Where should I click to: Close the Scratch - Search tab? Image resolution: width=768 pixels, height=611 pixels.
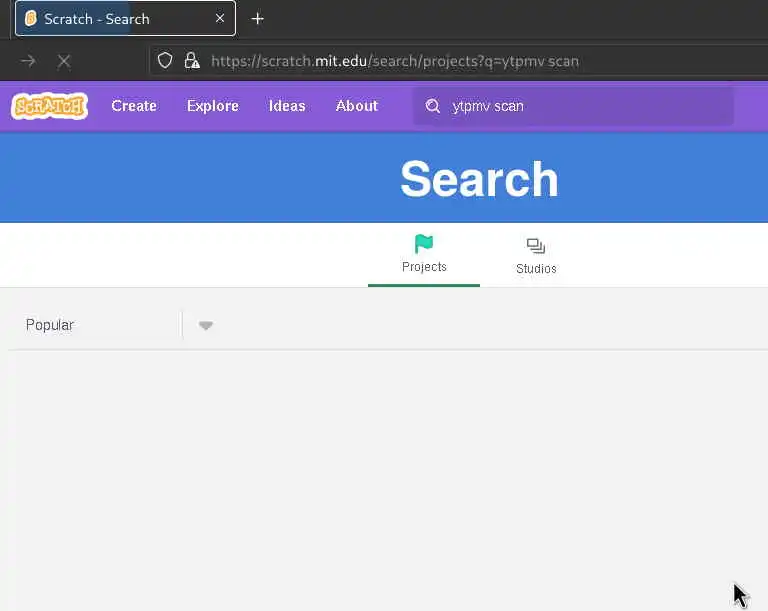(220, 18)
